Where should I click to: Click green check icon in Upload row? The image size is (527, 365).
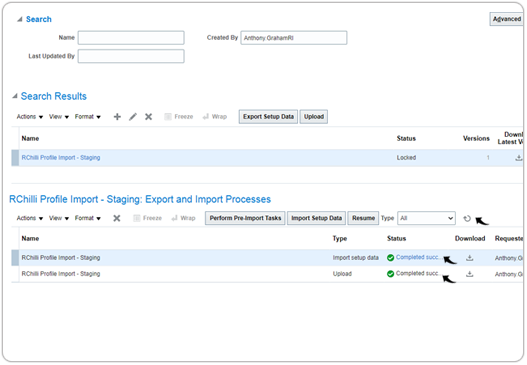point(390,274)
